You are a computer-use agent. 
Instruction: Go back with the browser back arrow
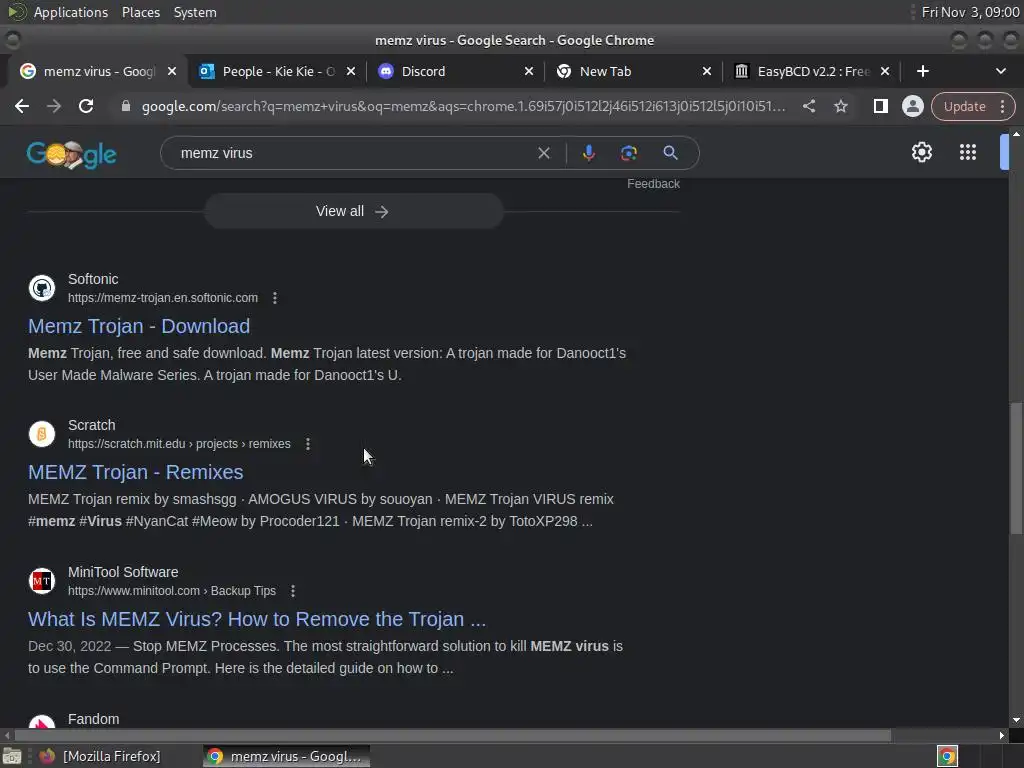tap(22, 106)
